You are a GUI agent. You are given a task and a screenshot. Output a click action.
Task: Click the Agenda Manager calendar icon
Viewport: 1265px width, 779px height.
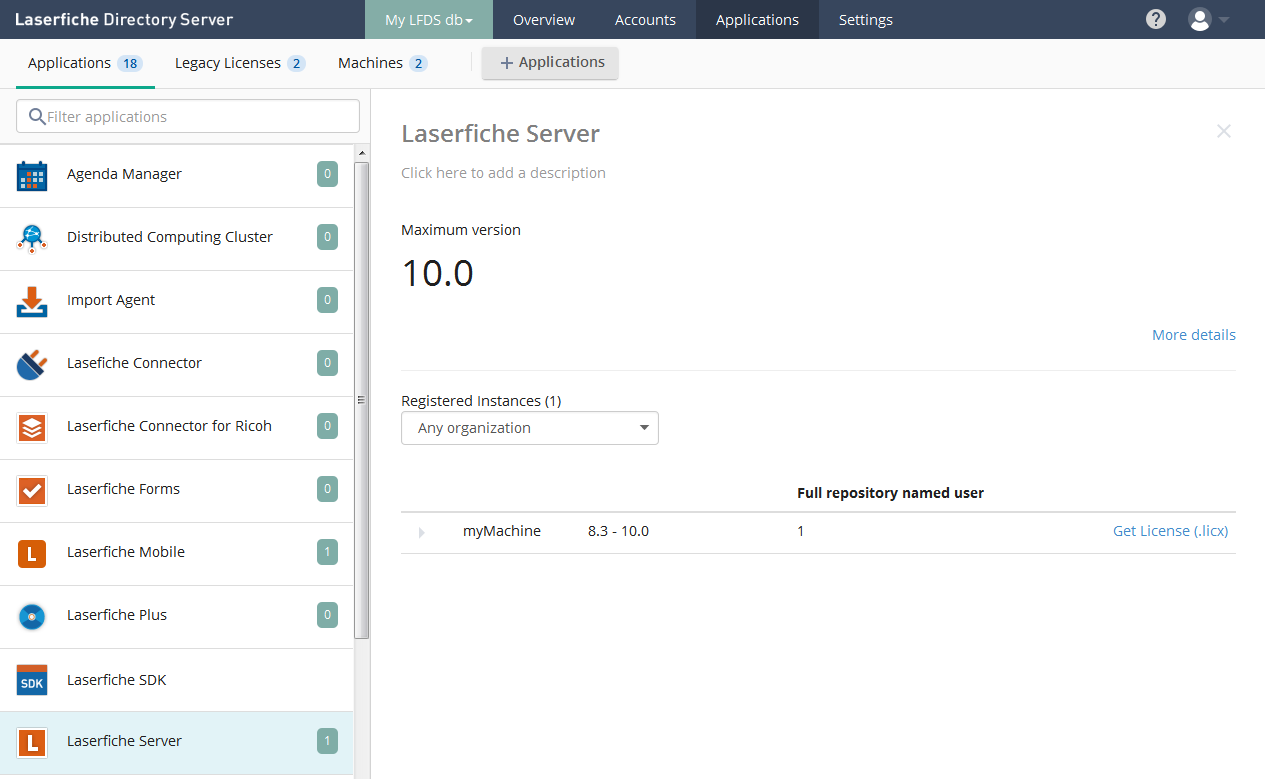(x=32, y=176)
